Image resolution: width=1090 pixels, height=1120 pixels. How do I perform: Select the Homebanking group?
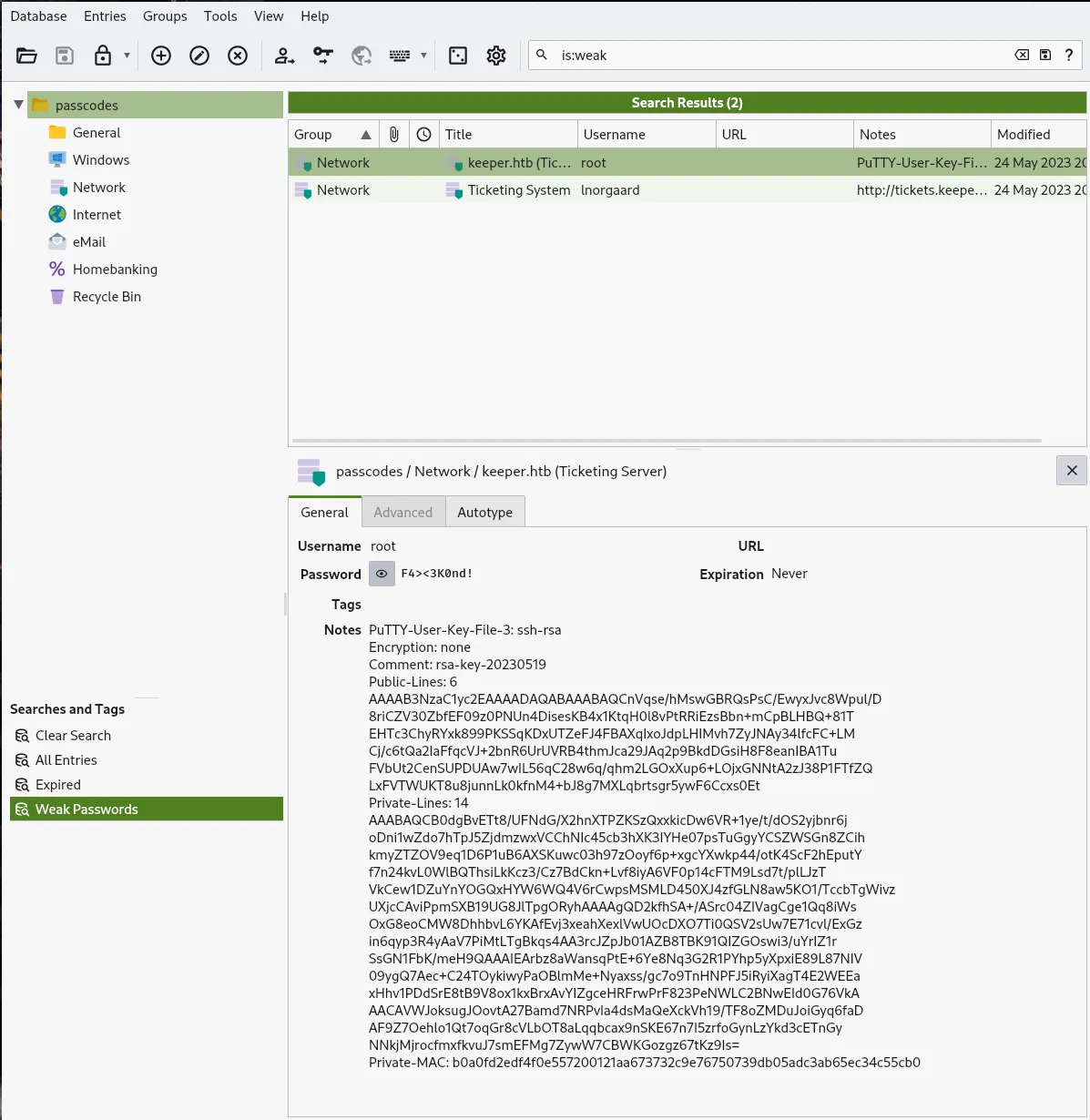[115, 270]
